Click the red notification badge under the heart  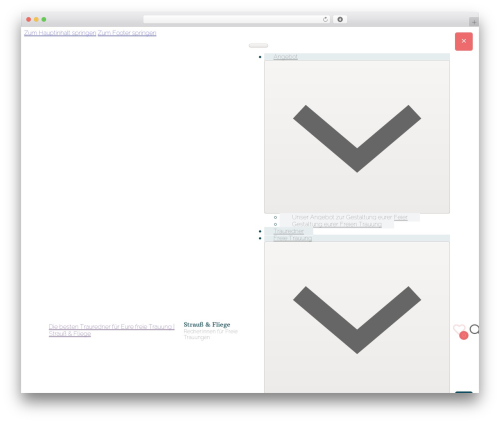coord(464,336)
